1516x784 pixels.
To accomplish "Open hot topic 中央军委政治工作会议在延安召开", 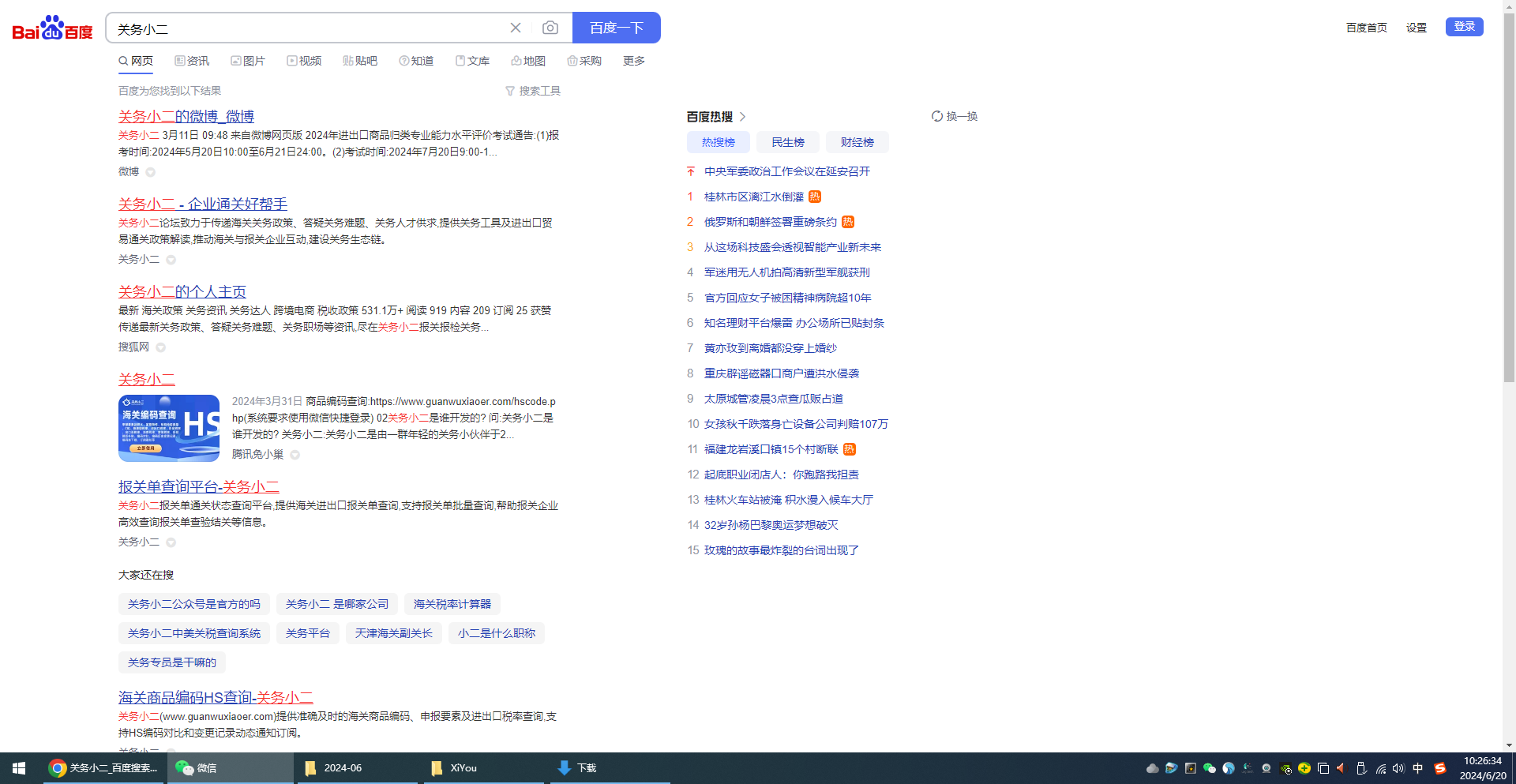I will [787, 171].
